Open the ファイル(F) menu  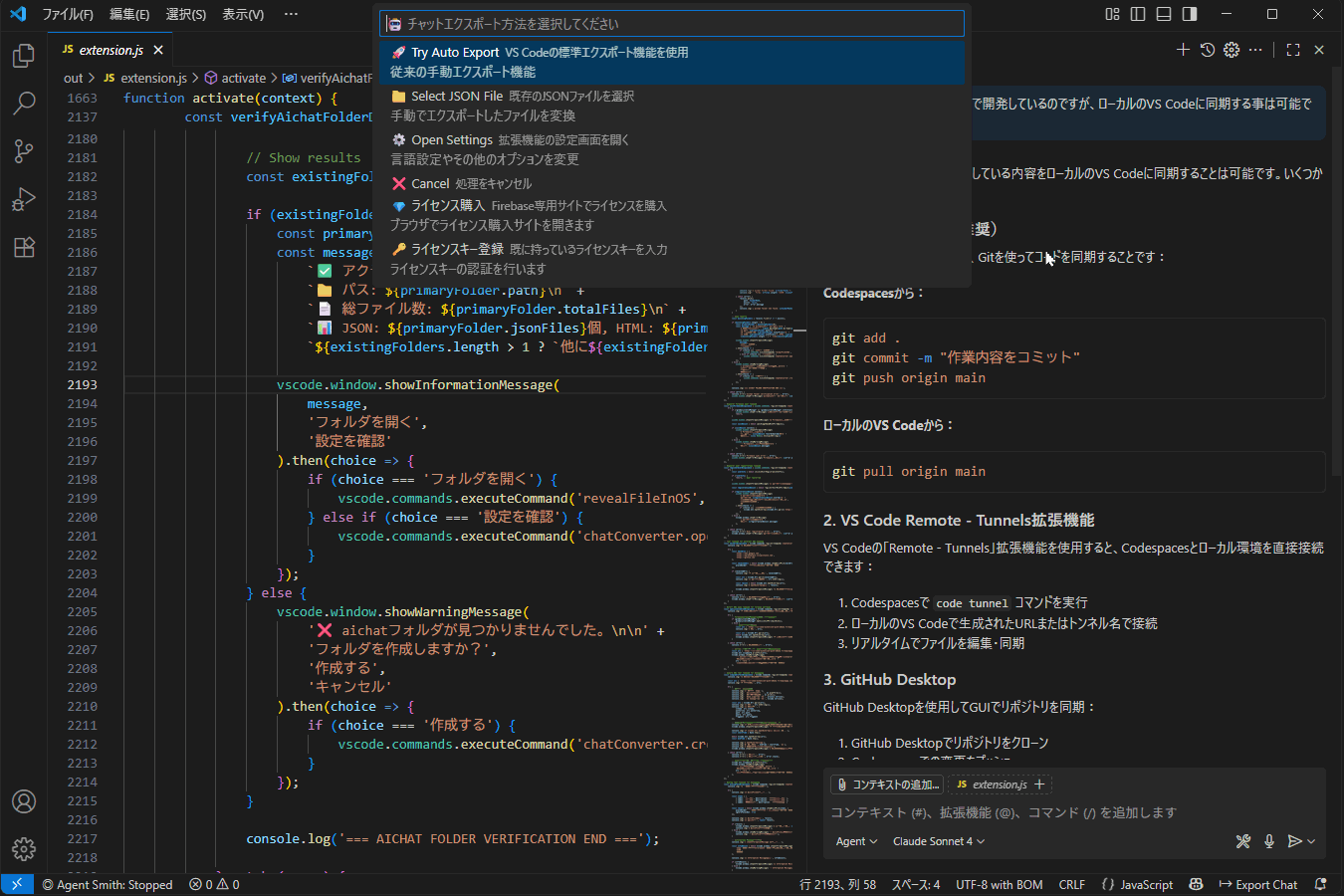[x=68, y=14]
